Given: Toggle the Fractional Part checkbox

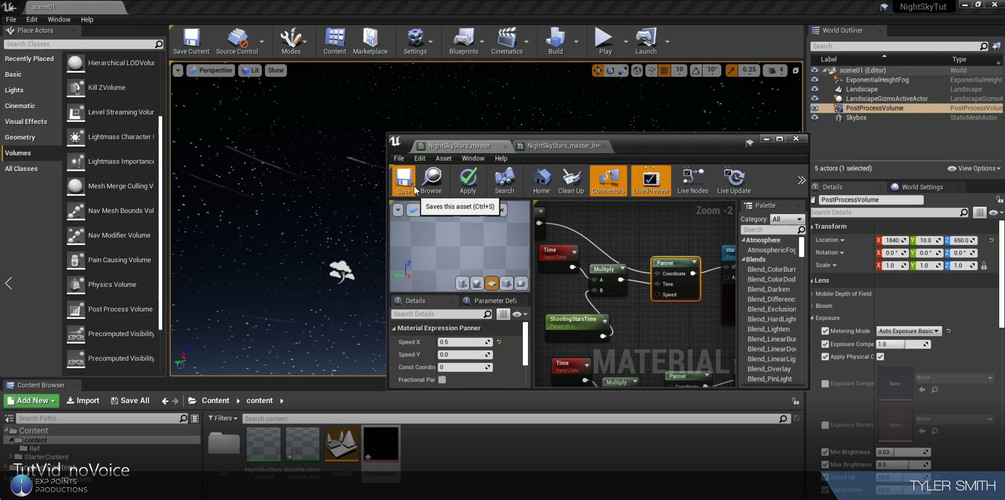Looking at the screenshot, I should click(x=442, y=380).
